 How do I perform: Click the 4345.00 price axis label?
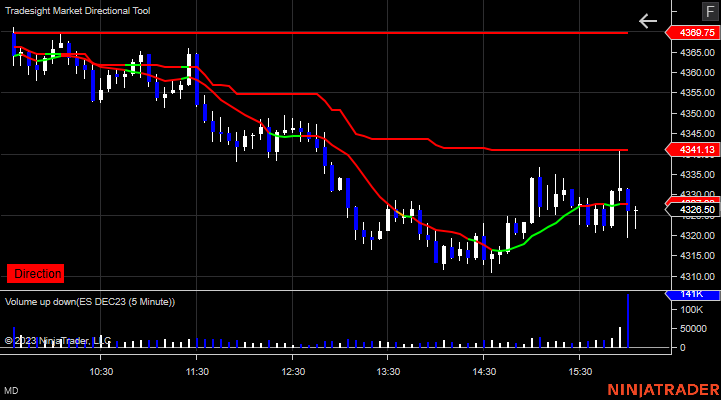pos(697,134)
